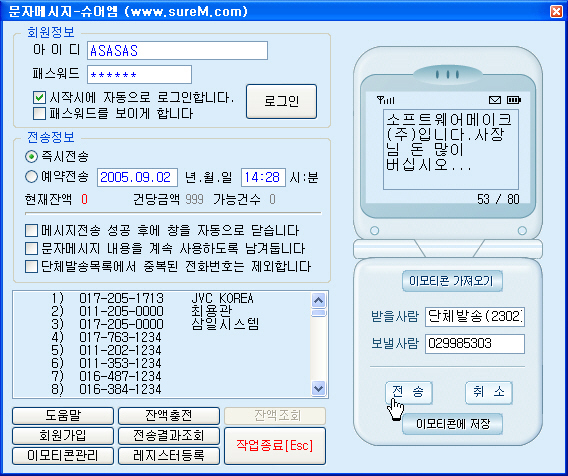Click the signal strength antenna icon
Viewport: 568px width, 476px height.
pyautogui.click(x=386, y=100)
